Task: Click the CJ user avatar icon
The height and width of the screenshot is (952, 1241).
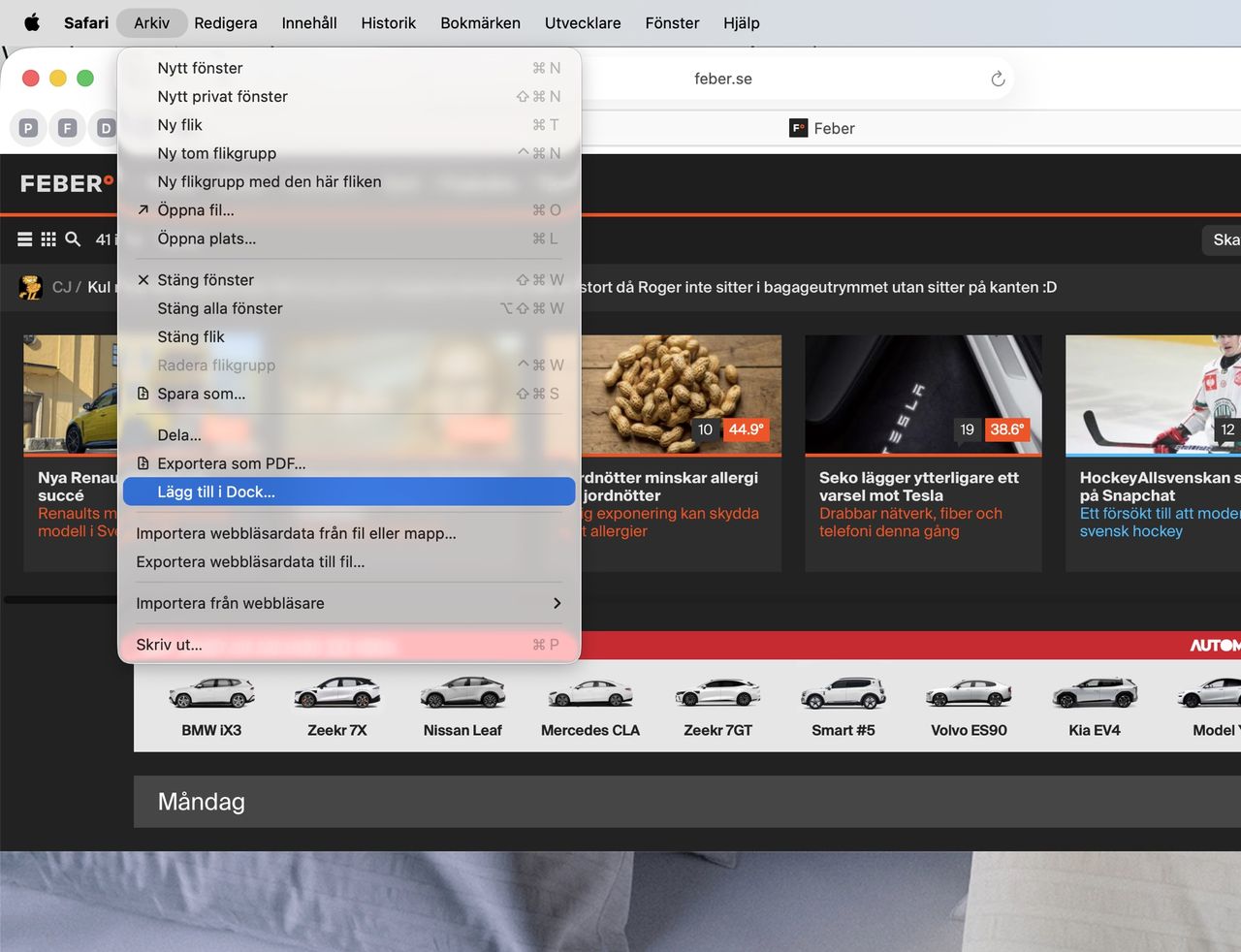Action: click(31, 287)
